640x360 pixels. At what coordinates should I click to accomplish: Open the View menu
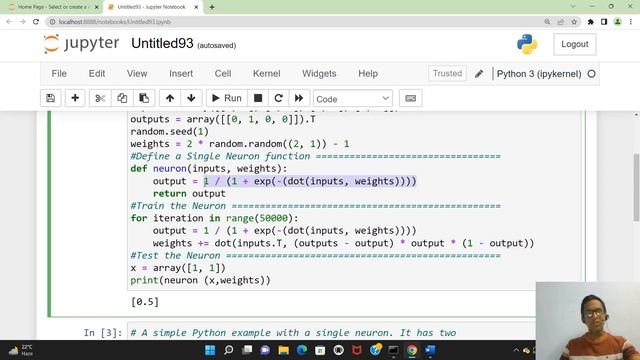point(137,74)
